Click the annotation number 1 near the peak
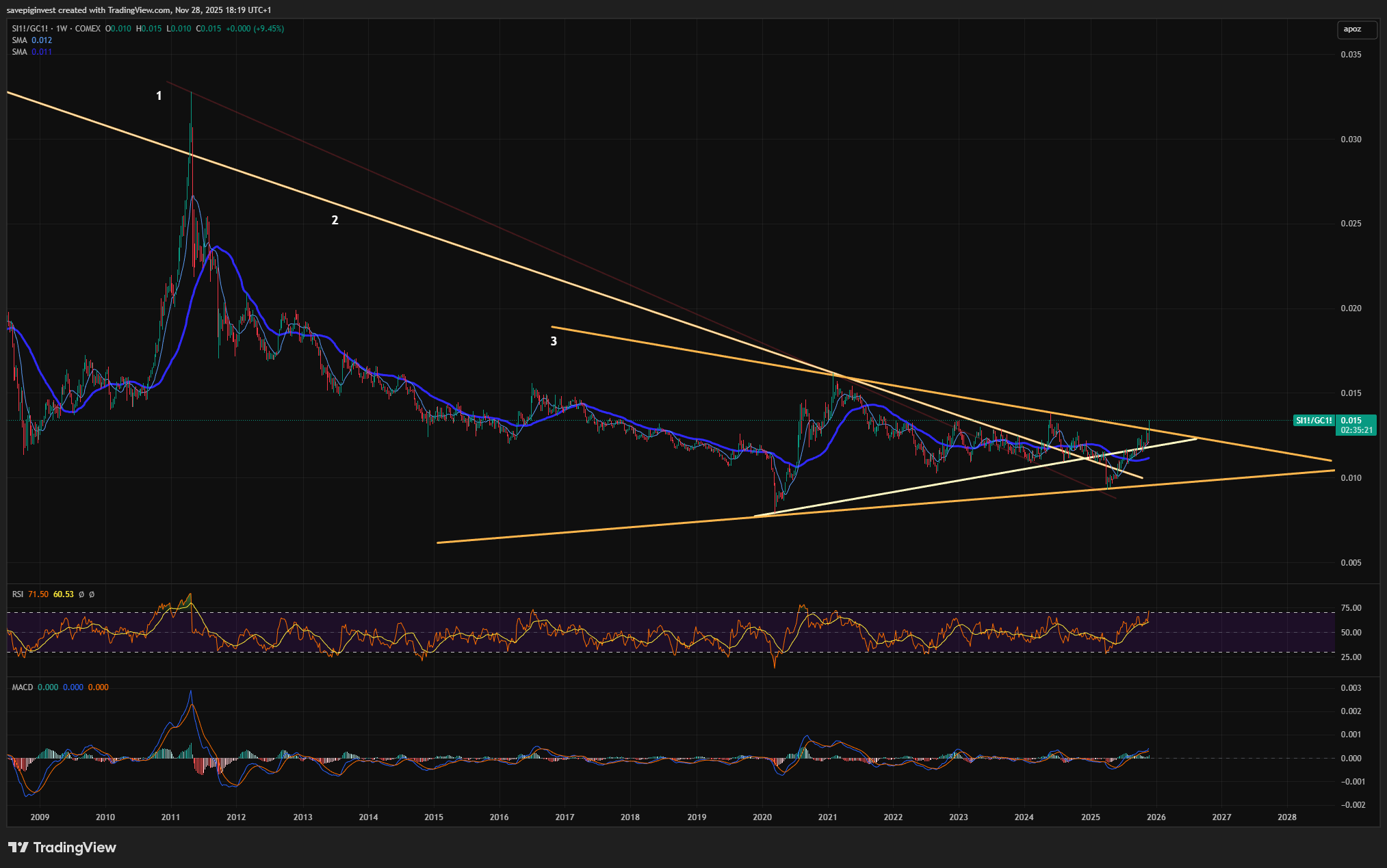 159,96
